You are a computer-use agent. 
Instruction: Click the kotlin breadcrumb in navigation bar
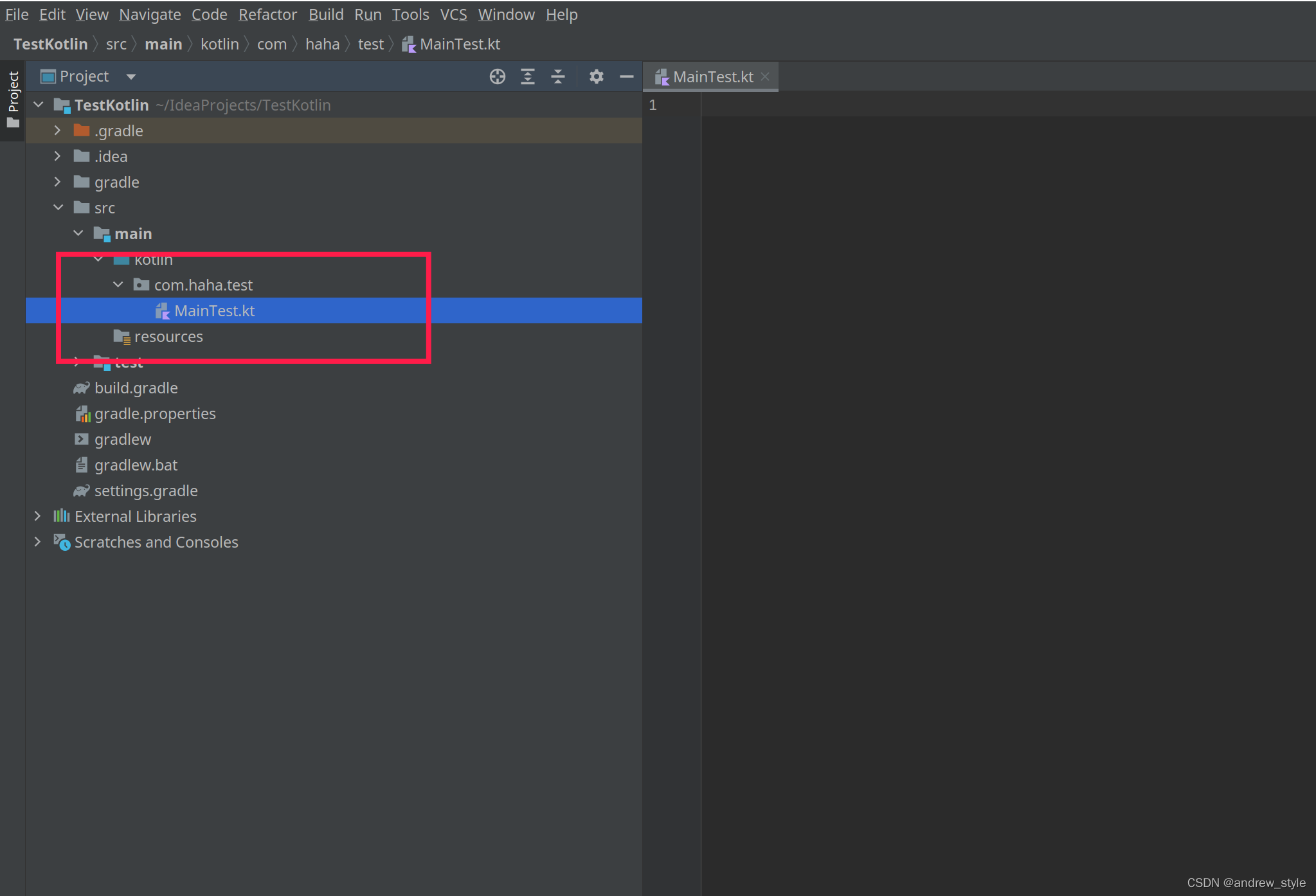[219, 44]
